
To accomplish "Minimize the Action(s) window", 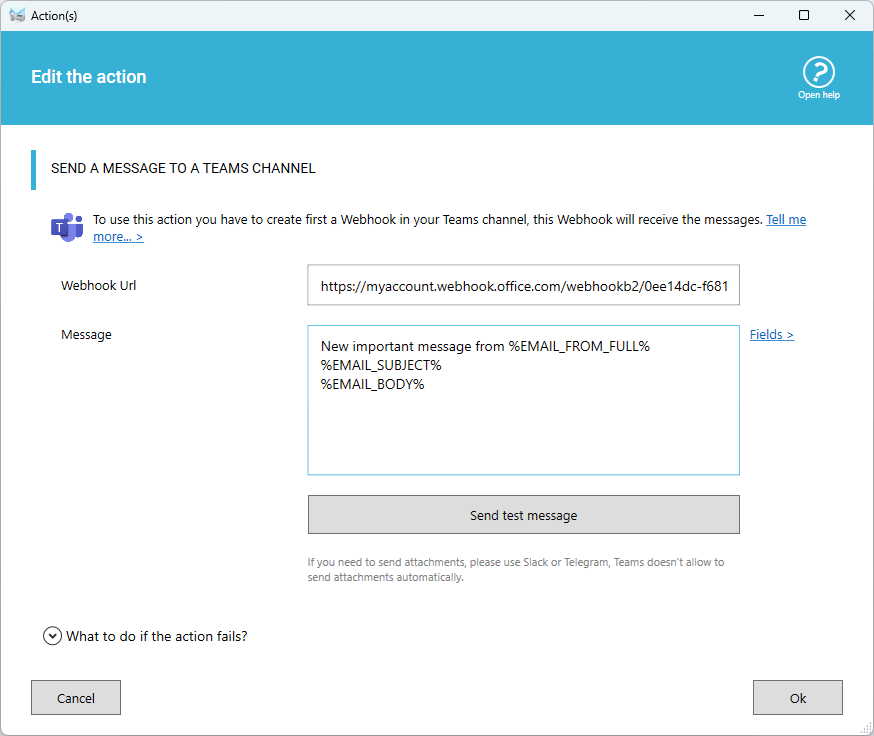I will (759, 16).
